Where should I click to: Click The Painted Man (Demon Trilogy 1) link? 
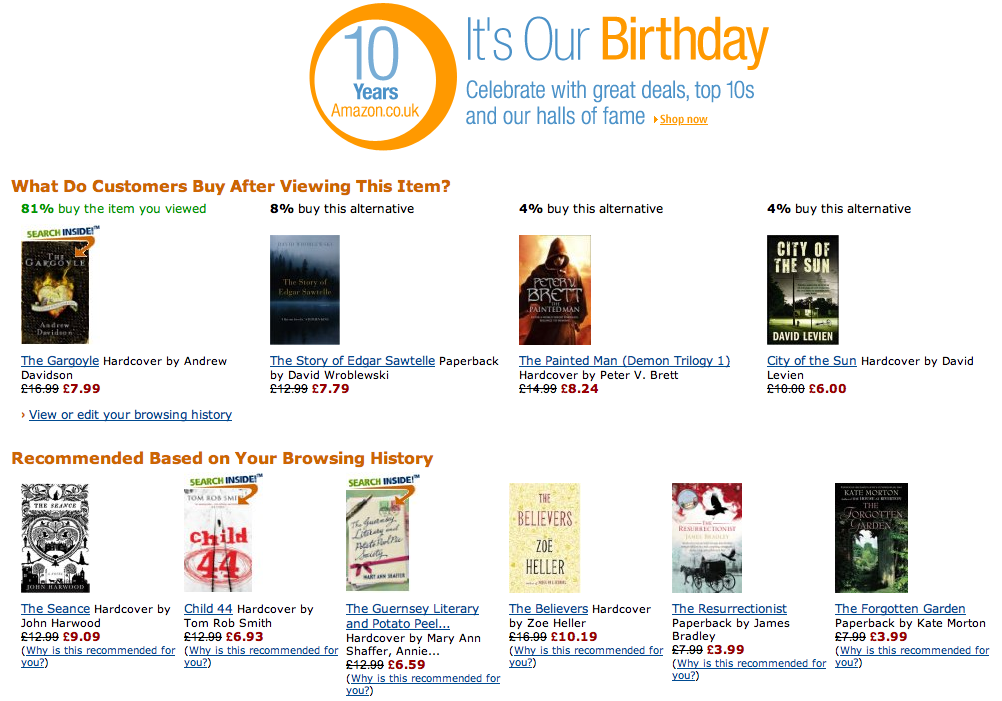click(x=624, y=361)
